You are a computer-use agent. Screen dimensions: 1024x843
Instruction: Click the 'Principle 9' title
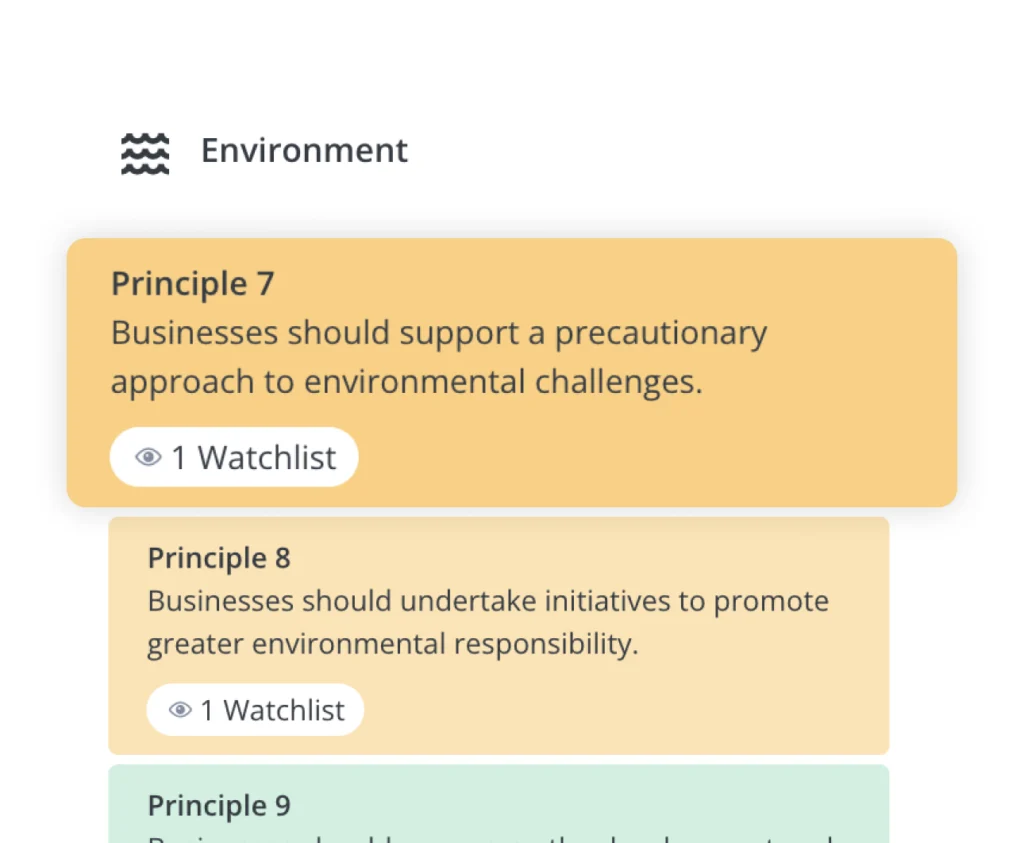(x=219, y=805)
